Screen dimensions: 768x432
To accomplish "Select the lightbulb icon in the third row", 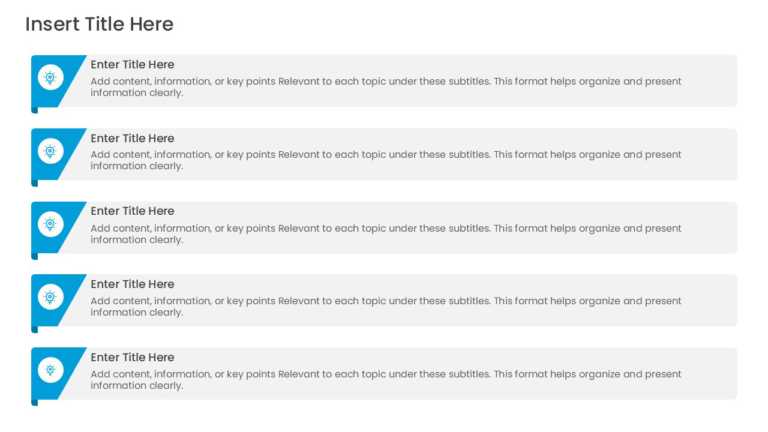I will (x=50, y=224).
